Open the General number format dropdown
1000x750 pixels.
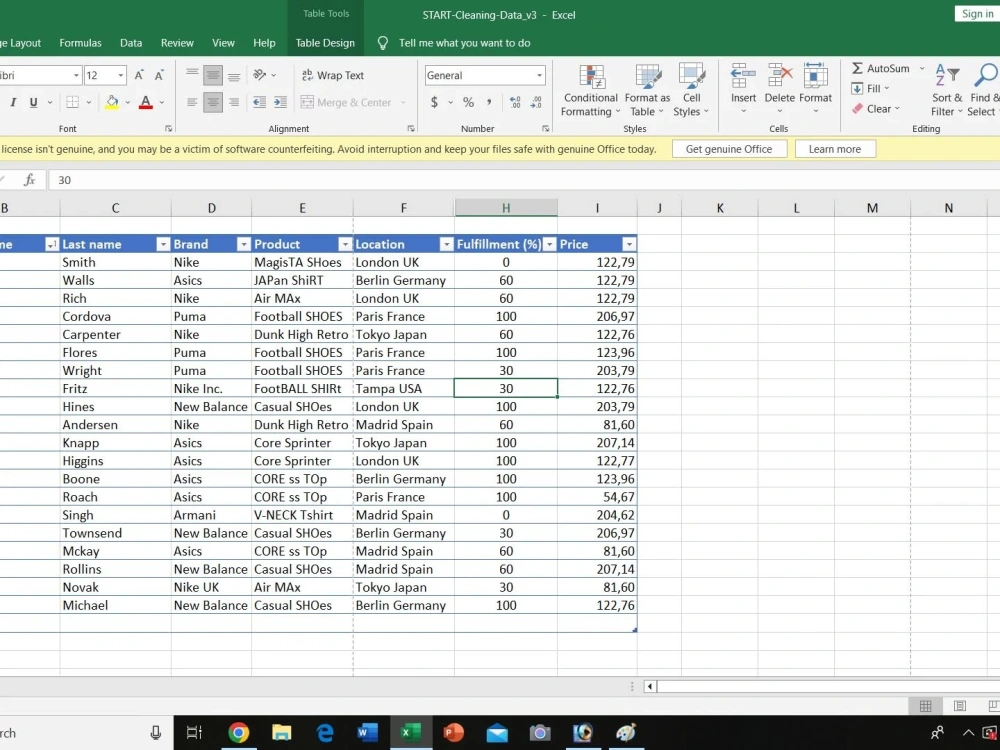(538, 74)
